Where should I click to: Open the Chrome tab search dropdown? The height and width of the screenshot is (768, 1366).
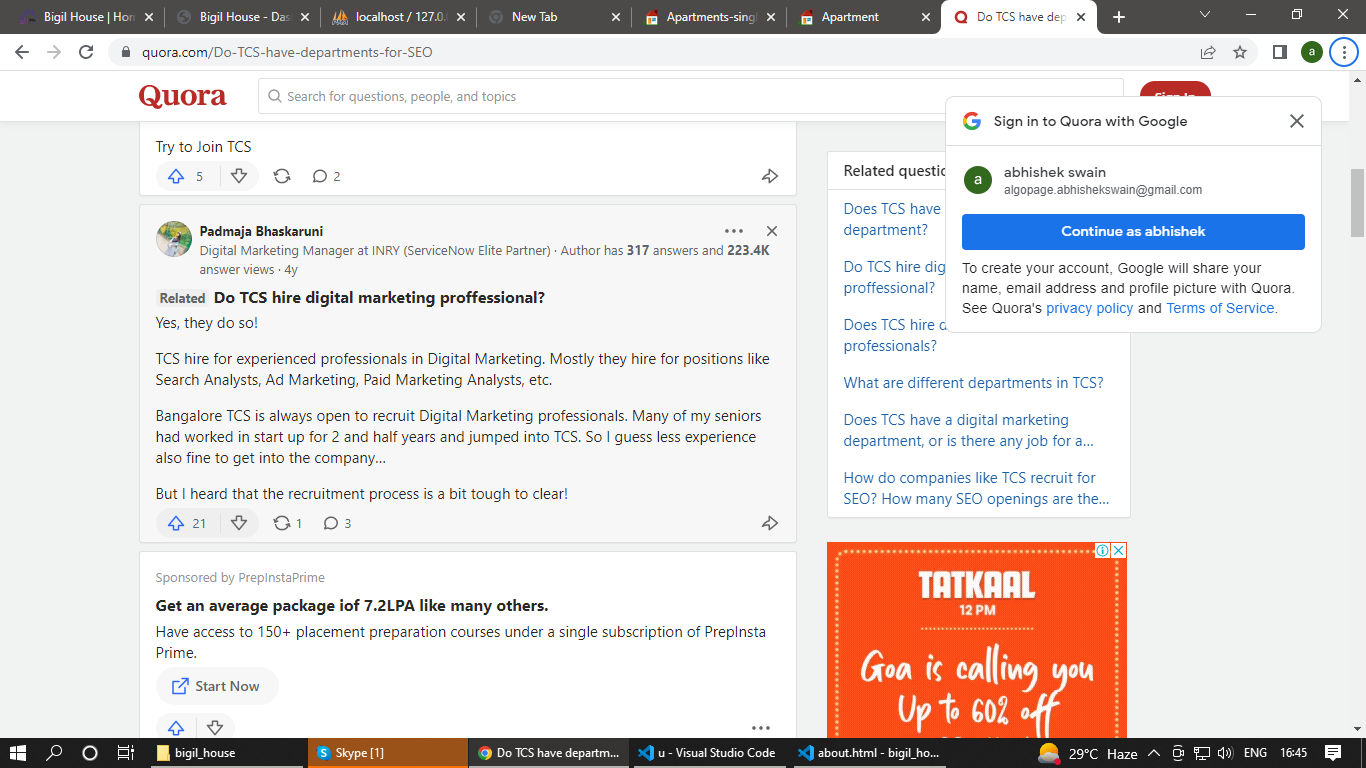coord(1204,16)
